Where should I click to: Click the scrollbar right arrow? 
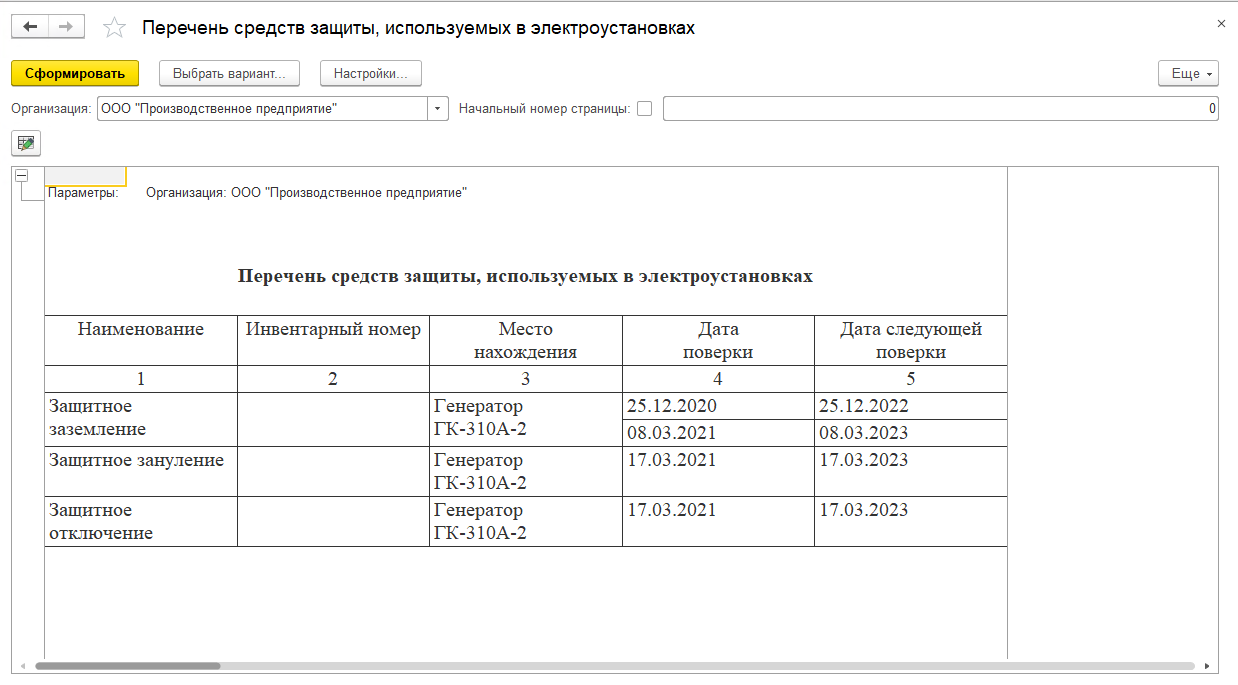coord(1208,665)
